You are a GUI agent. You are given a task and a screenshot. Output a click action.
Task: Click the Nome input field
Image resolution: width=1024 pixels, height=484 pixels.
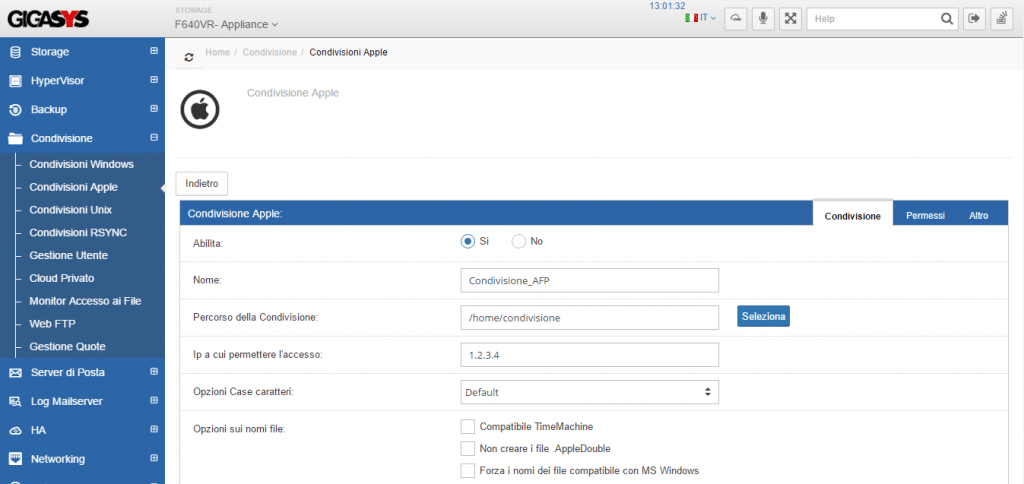coord(590,280)
